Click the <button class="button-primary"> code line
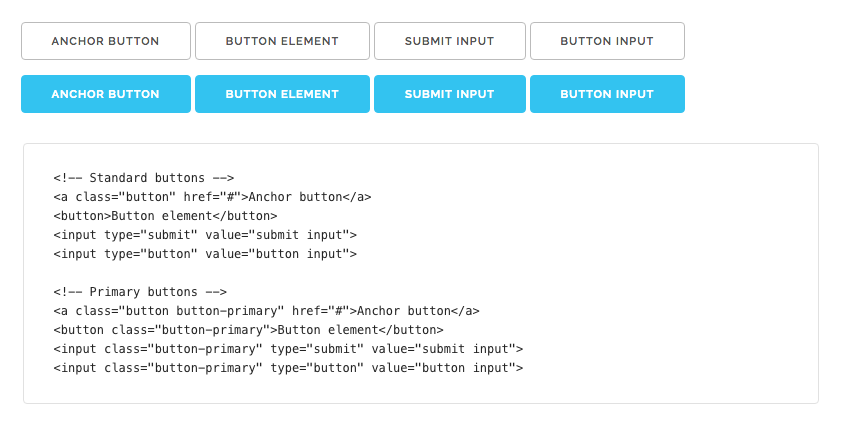 248,330
